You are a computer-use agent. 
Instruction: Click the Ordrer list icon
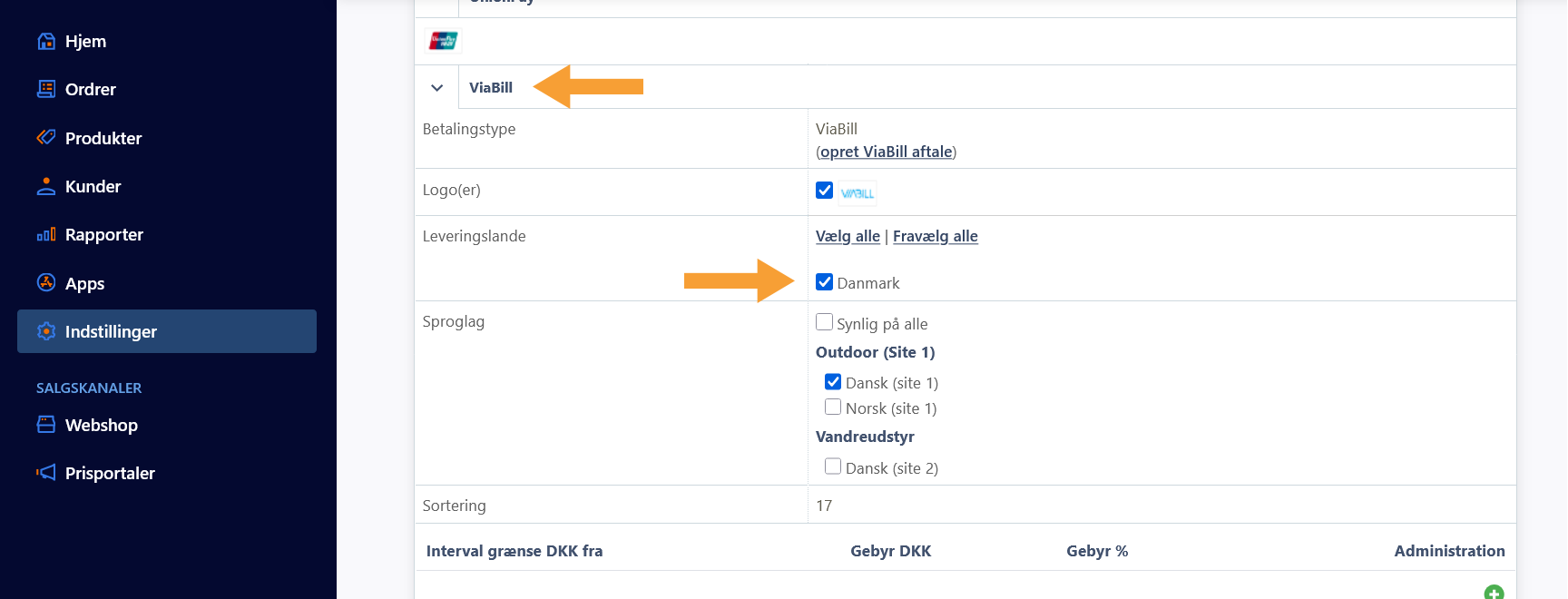pyautogui.click(x=45, y=89)
